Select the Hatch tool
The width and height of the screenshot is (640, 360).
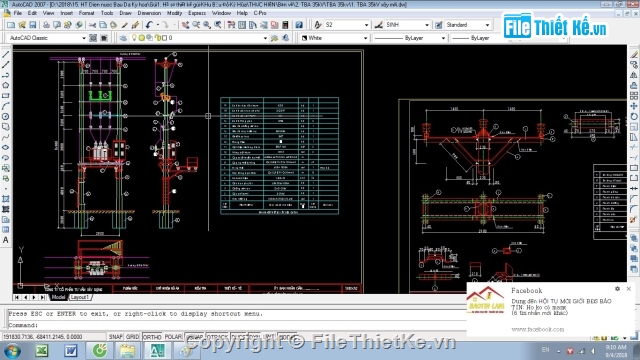point(6,199)
